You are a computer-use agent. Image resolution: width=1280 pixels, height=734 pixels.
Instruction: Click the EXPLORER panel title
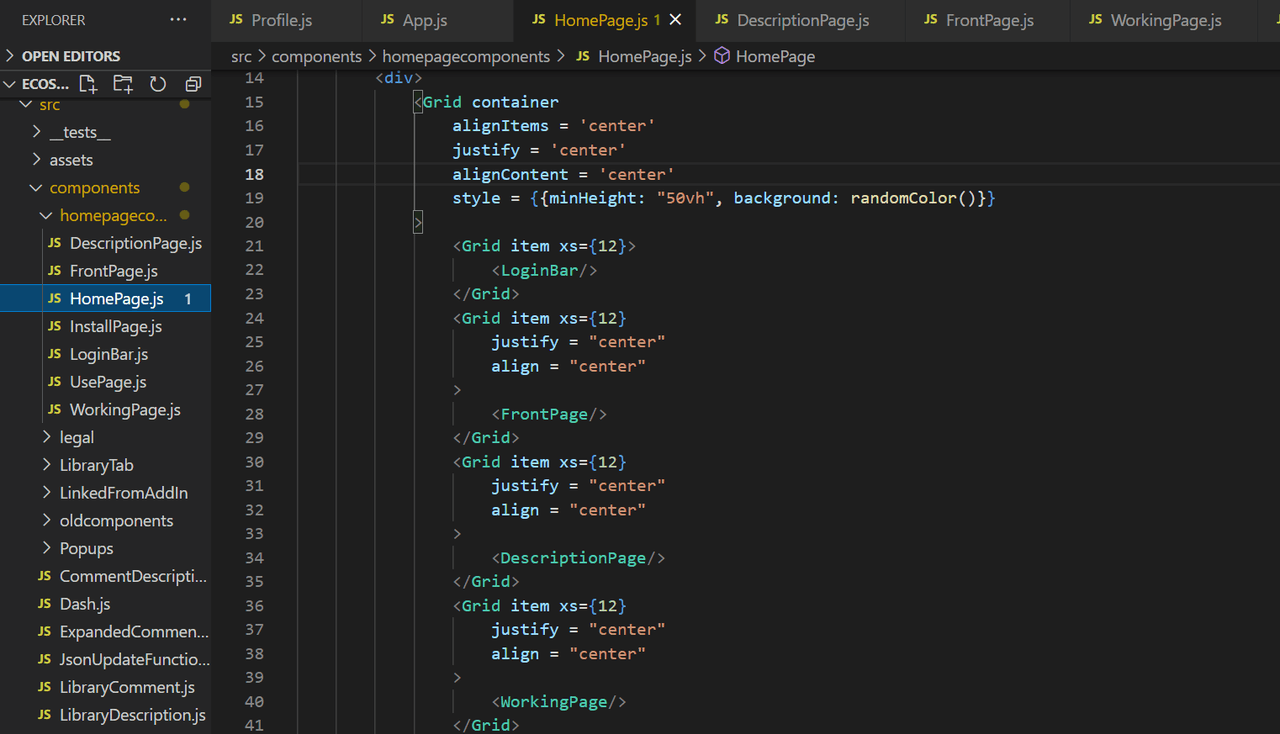[x=54, y=20]
